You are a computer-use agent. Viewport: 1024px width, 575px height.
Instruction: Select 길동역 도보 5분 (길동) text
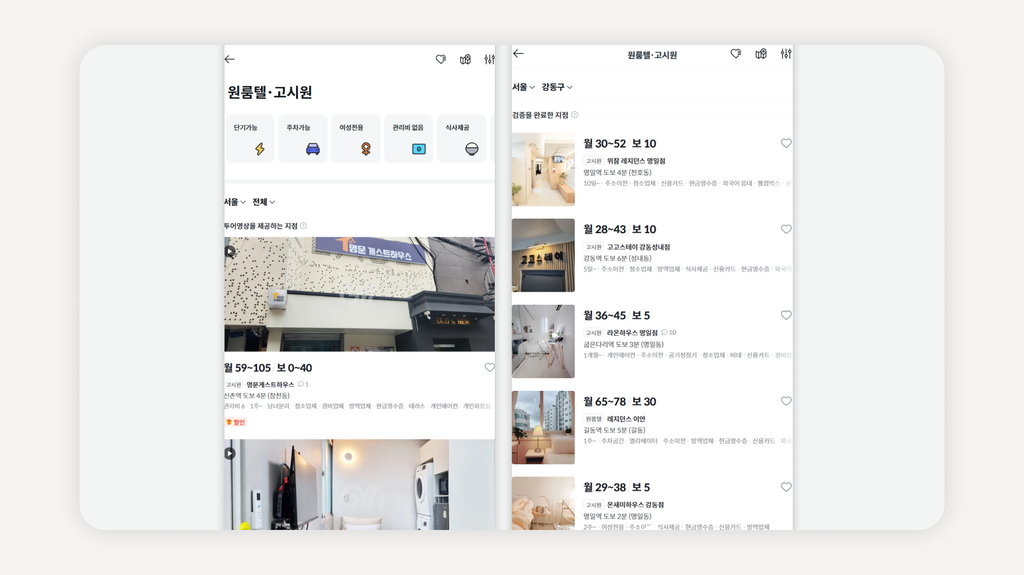coord(615,430)
